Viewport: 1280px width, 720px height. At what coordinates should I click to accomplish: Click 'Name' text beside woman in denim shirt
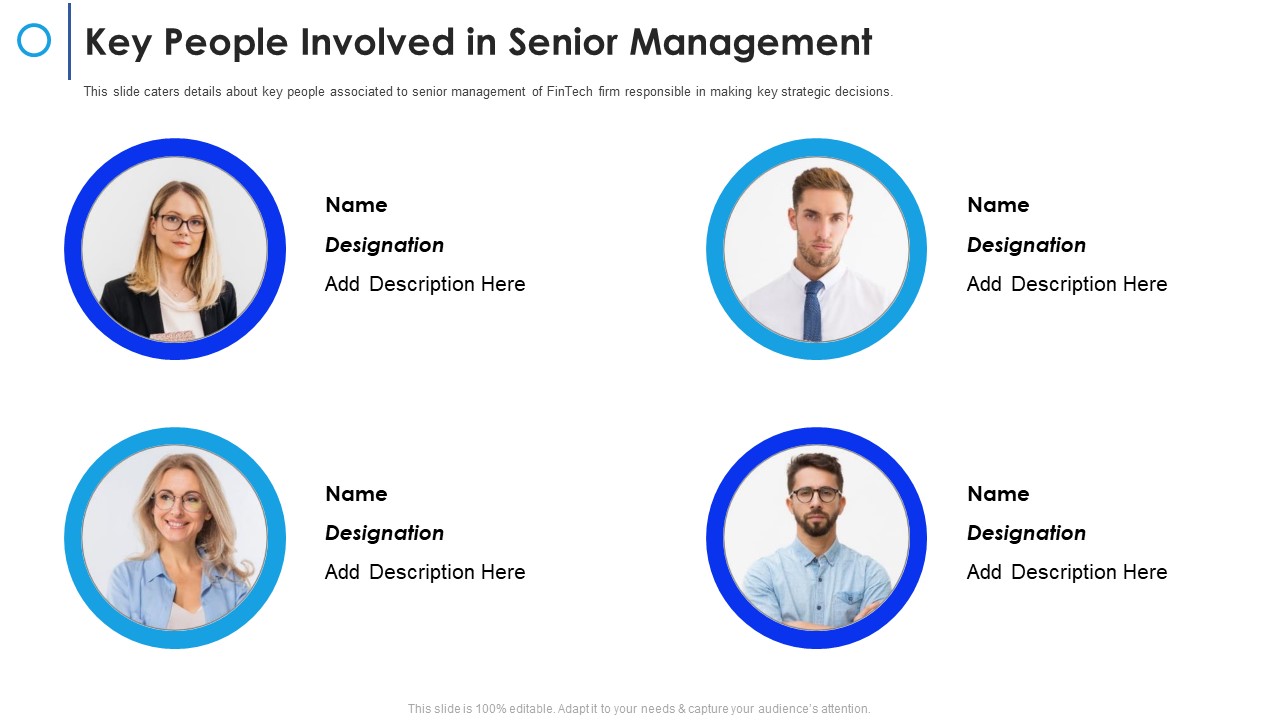[x=356, y=494]
